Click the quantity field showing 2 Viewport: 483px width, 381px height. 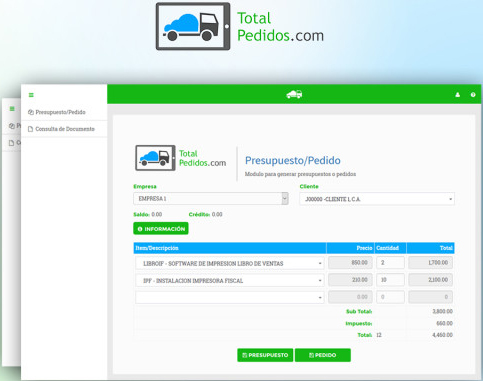pyautogui.click(x=390, y=263)
